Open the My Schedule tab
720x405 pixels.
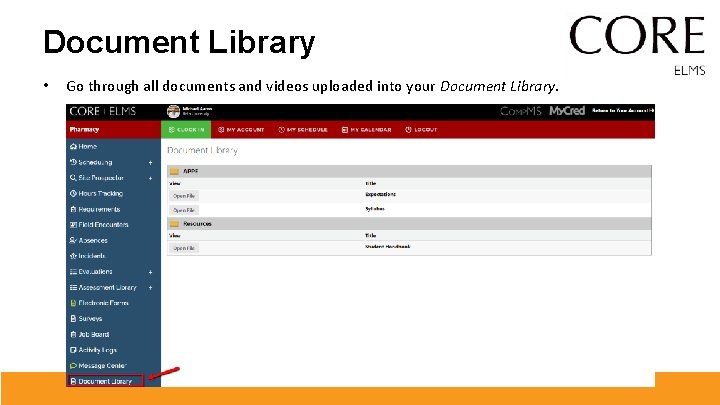(303, 129)
